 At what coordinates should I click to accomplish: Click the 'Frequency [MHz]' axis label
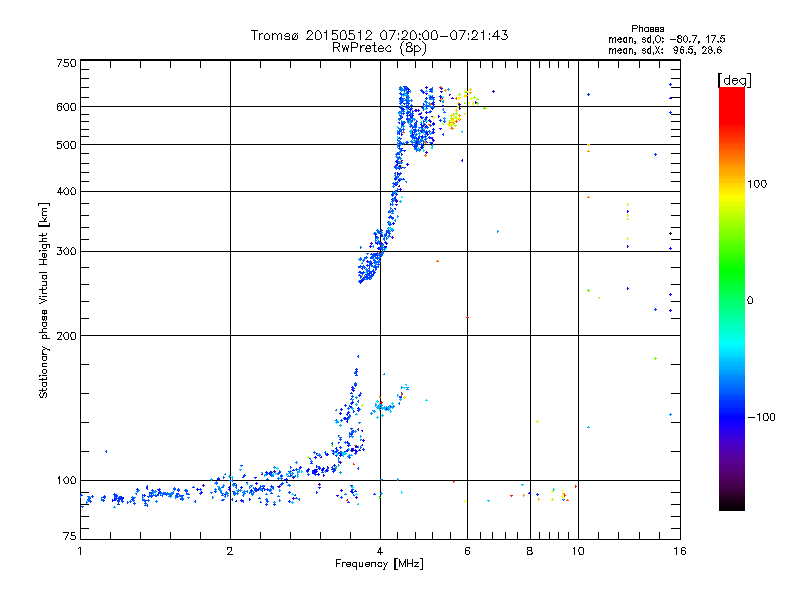click(379, 564)
